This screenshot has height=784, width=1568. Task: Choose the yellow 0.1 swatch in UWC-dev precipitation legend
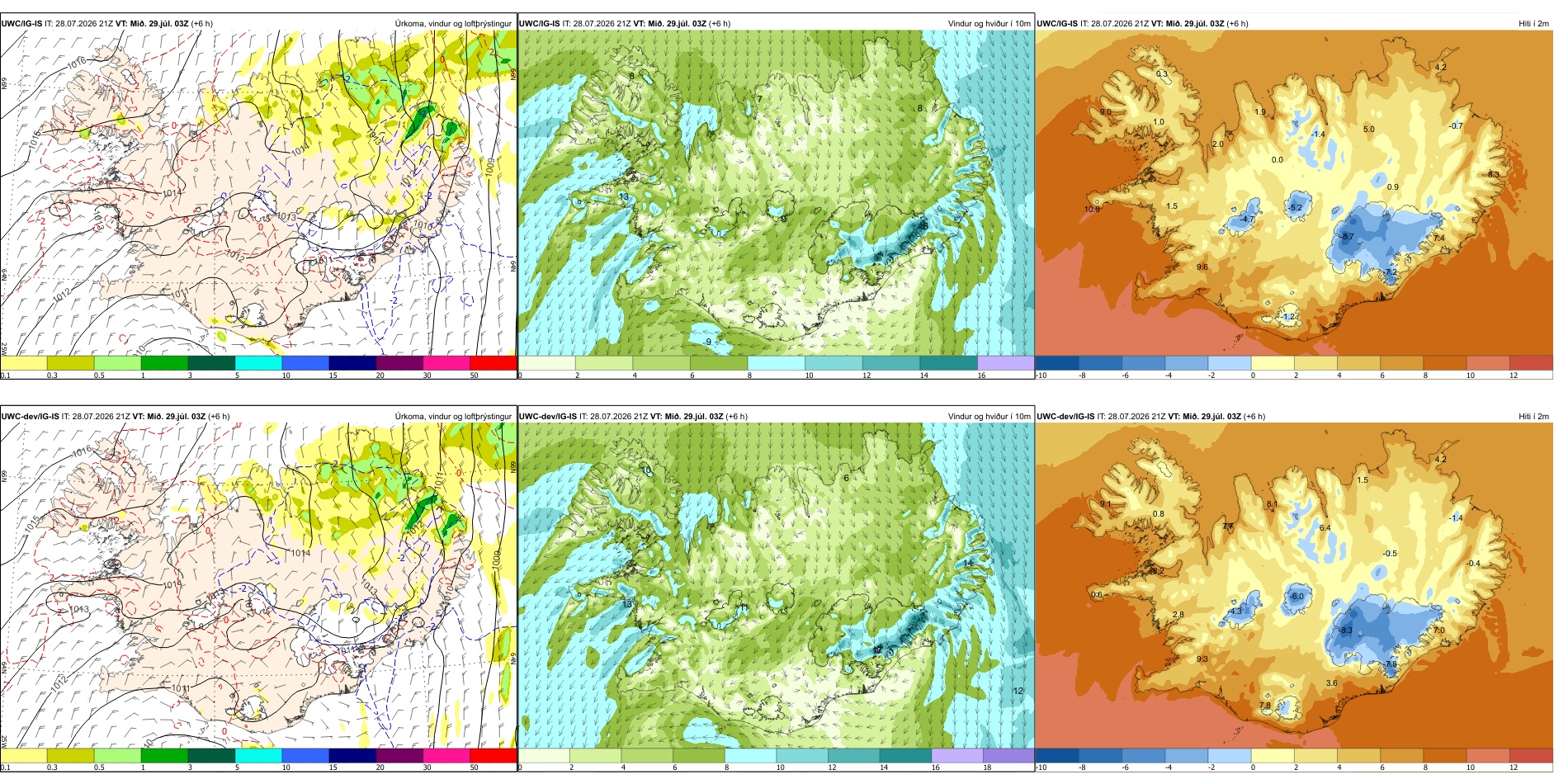tap(24, 755)
